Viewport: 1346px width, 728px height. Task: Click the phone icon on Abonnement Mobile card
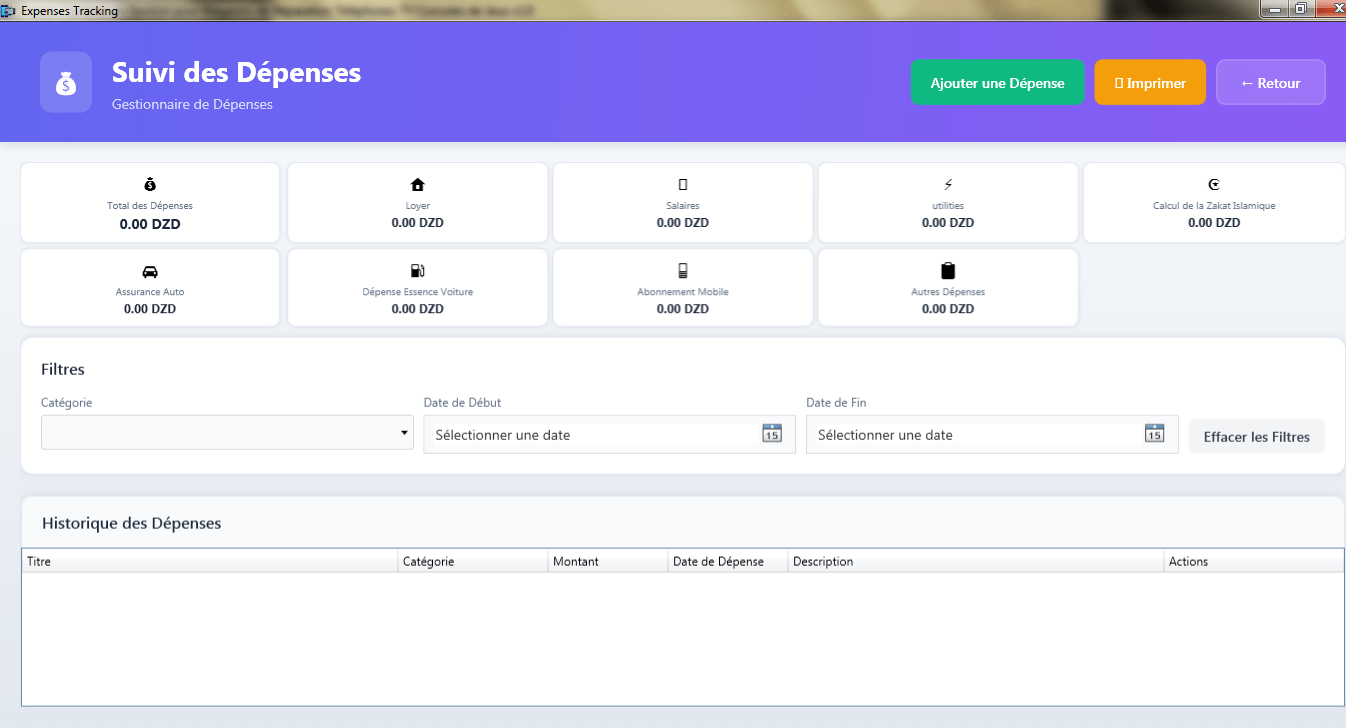point(682,269)
